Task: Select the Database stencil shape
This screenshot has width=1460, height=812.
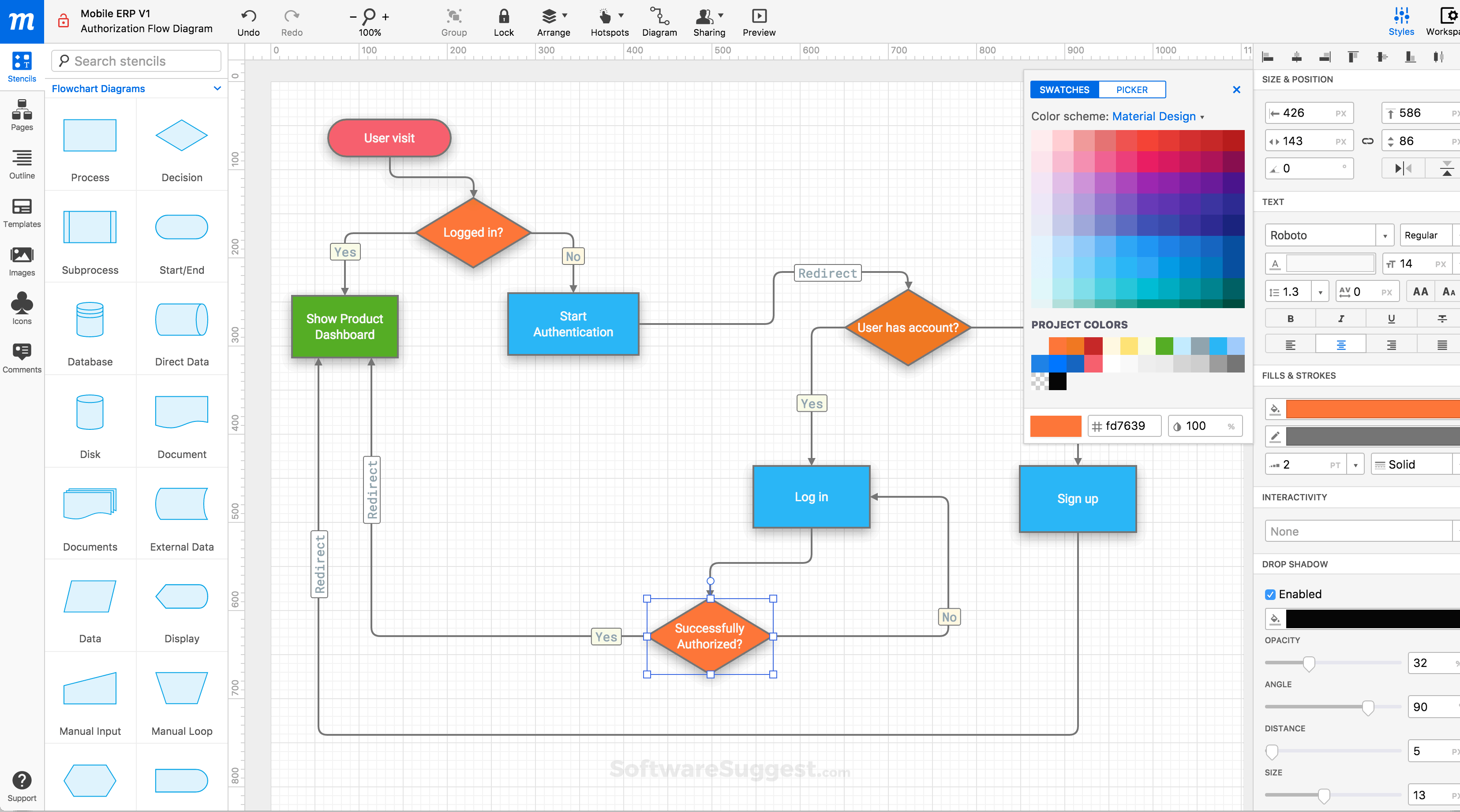Action: (x=90, y=320)
